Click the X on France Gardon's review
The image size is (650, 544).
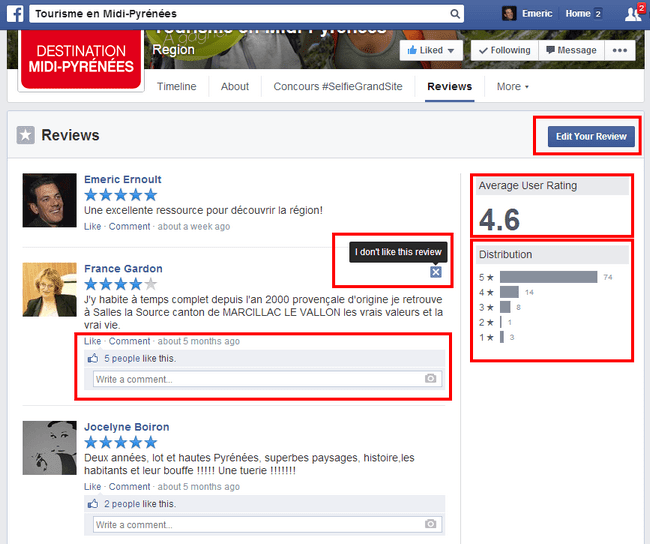click(x=435, y=272)
